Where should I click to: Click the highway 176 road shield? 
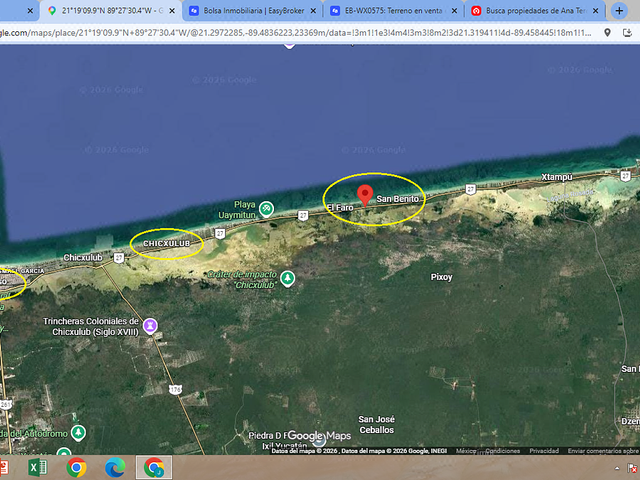pos(175,389)
